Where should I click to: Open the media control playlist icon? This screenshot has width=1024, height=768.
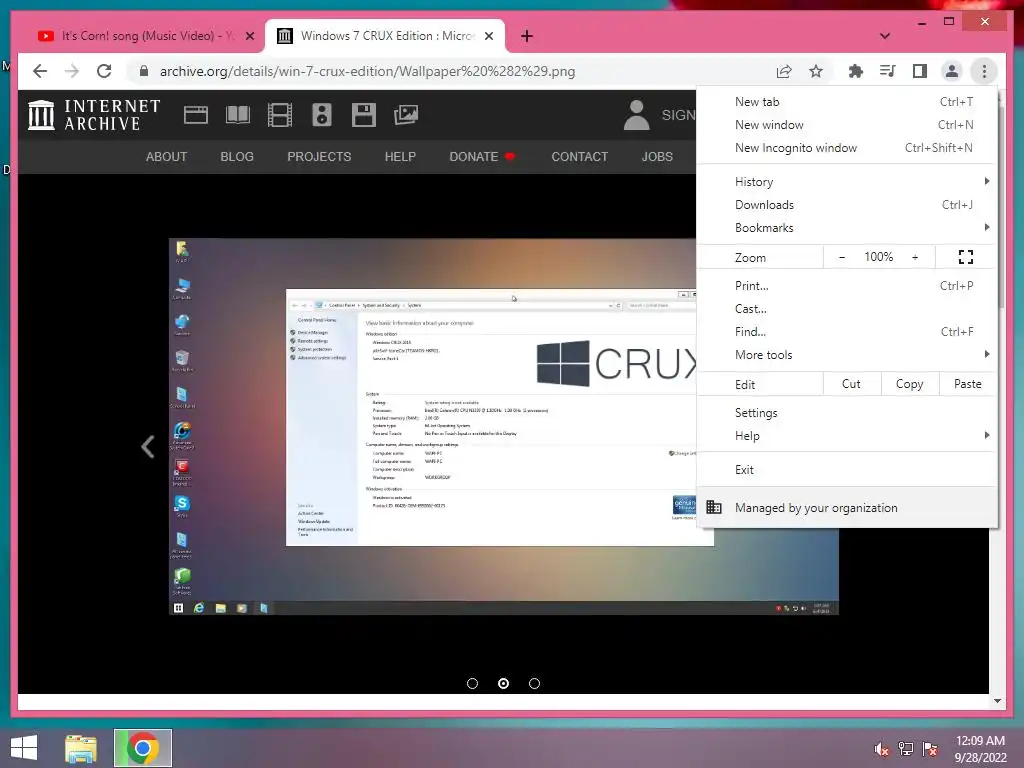888,71
